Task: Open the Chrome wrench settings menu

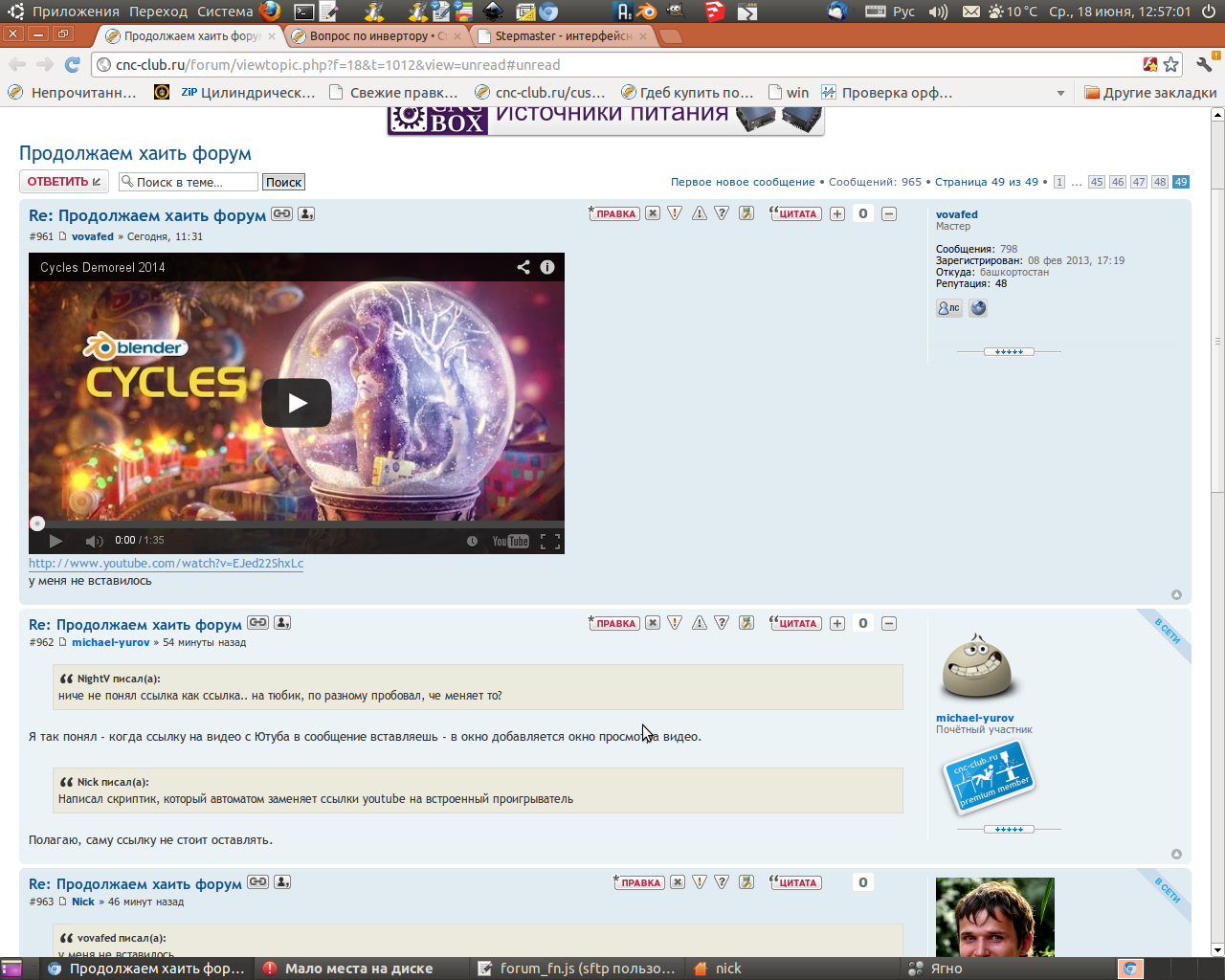Action: click(x=1204, y=64)
